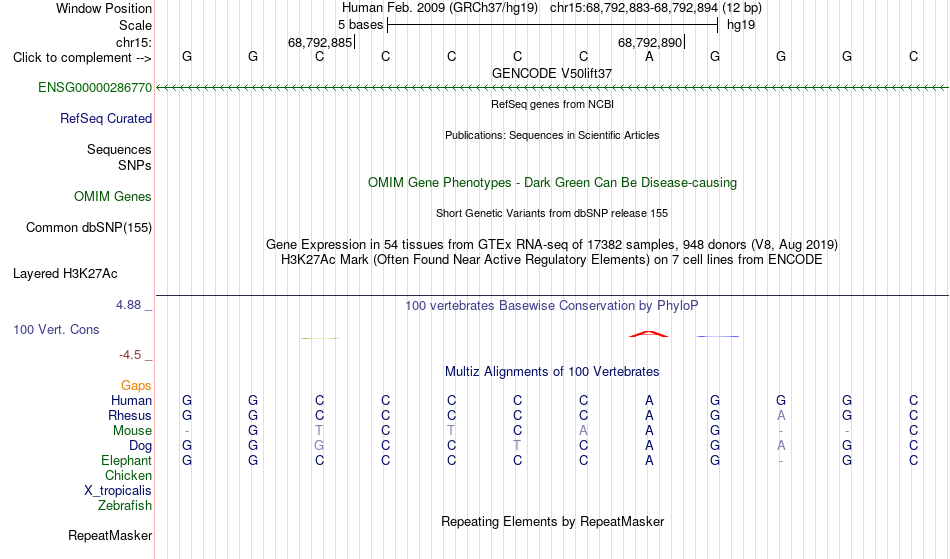Select the Zebrafish alignment row label
Image resolution: width=950 pixels, height=559 pixels.
(x=125, y=506)
